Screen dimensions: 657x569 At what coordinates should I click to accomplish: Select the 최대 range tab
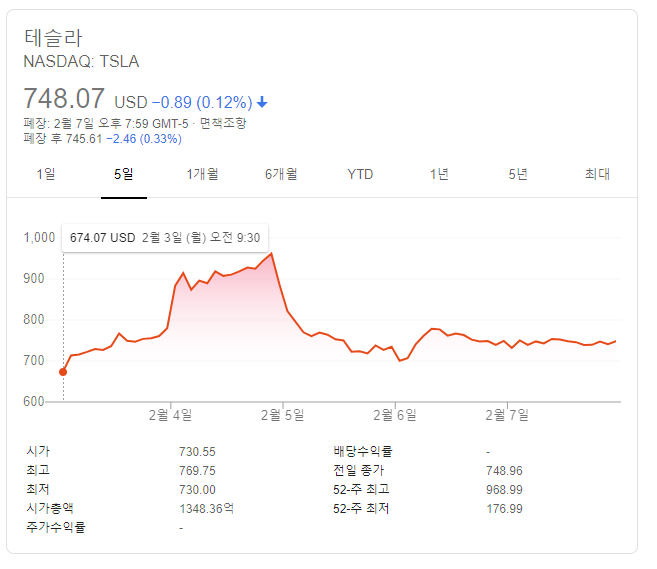pos(597,174)
